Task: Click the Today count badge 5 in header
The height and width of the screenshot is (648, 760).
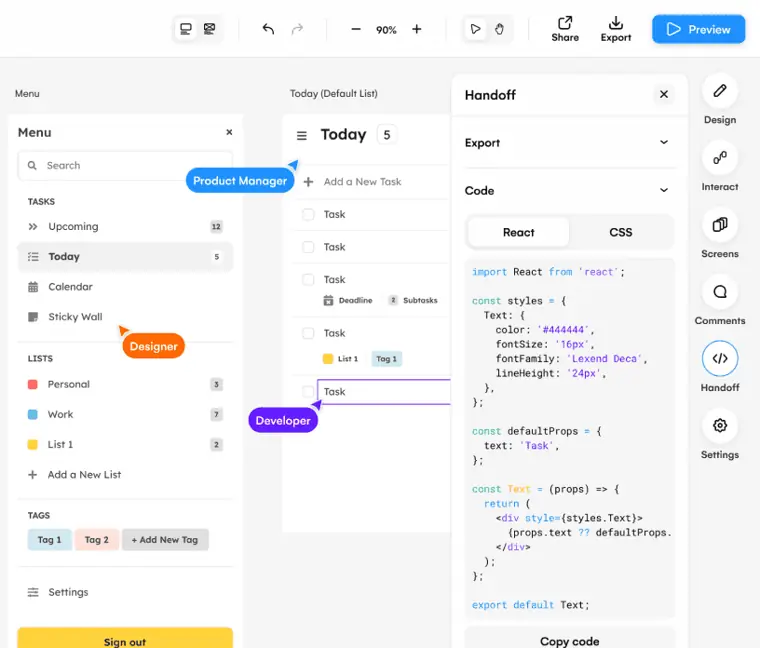Action: point(387,135)
